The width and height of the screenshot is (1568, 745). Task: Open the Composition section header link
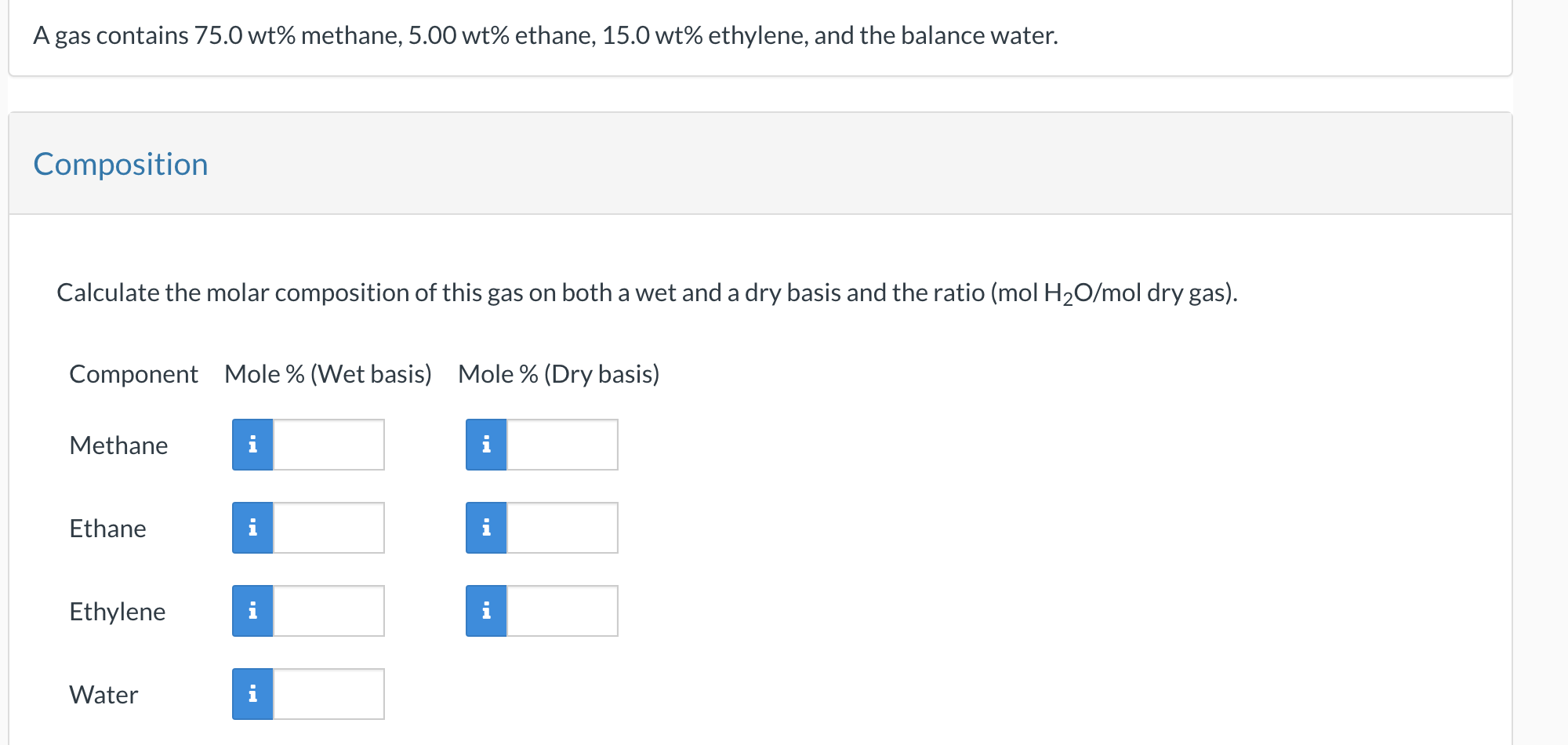pos(121,164)
